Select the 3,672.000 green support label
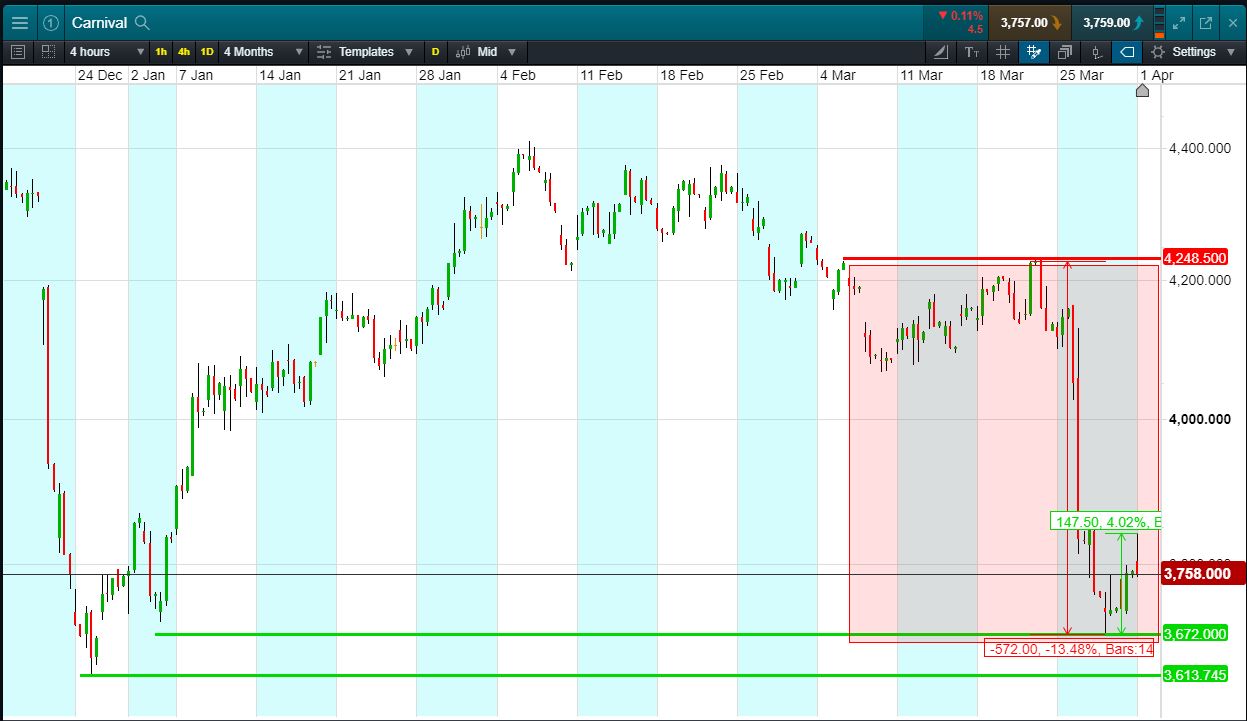 click(x=1195, y=634)
